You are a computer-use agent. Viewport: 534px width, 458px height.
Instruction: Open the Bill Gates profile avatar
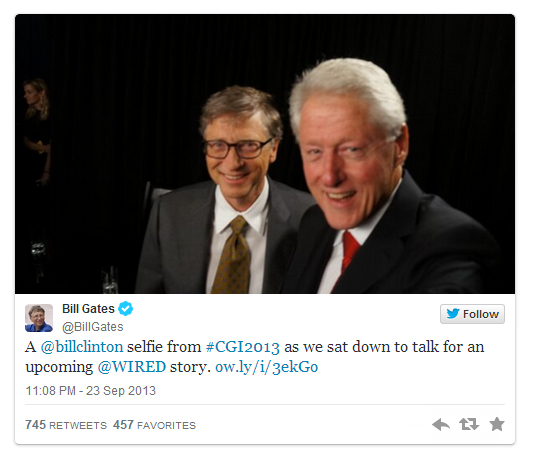pos(39,318)
